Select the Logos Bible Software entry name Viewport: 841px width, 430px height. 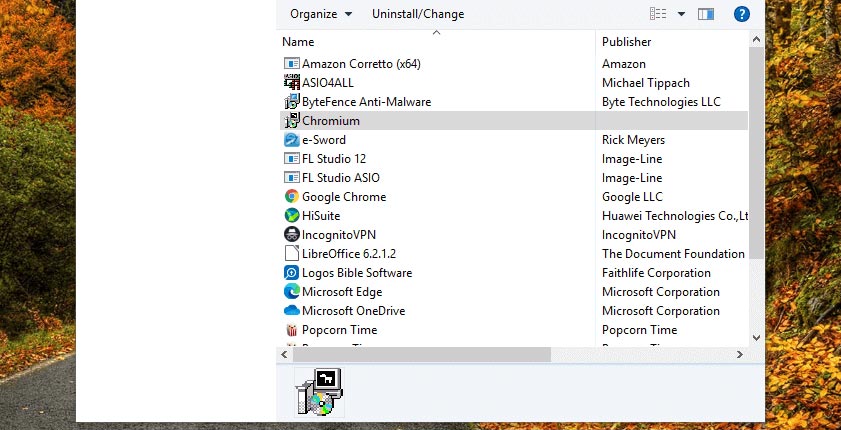[357, 273]
